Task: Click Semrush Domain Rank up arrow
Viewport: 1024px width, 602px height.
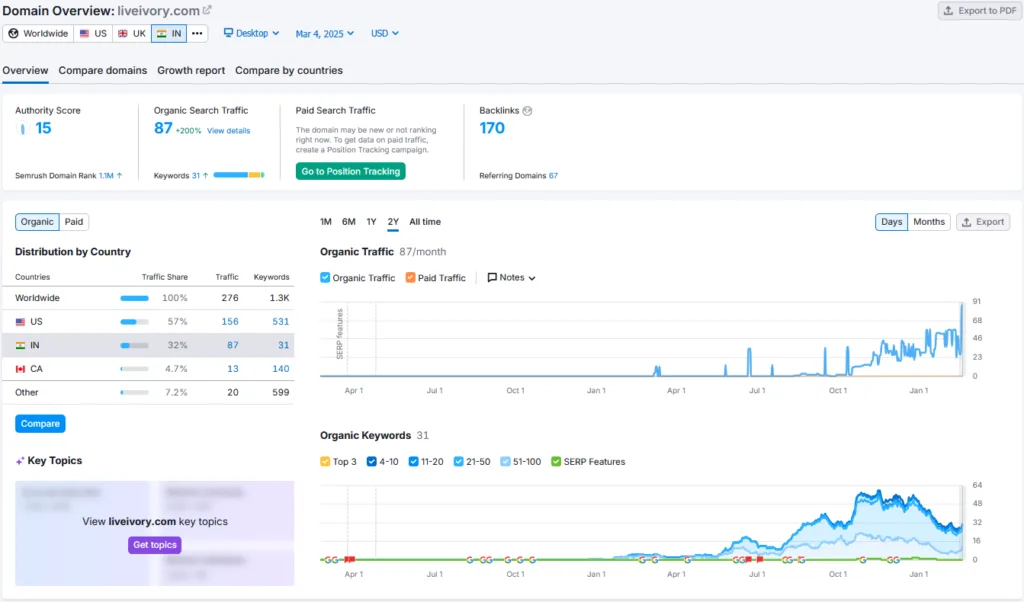Action: [x=120, y=176]
